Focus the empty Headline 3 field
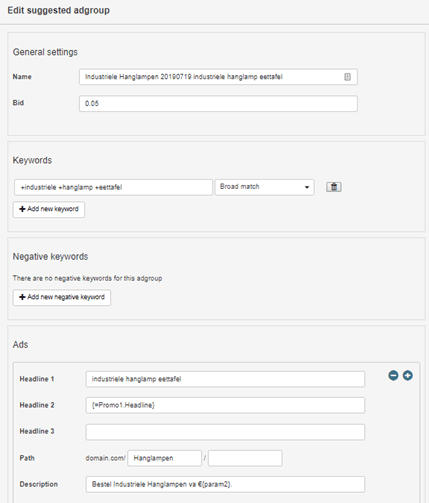Image resolution: width=429 pixels, height=503 pixels. tap(225, 432)
